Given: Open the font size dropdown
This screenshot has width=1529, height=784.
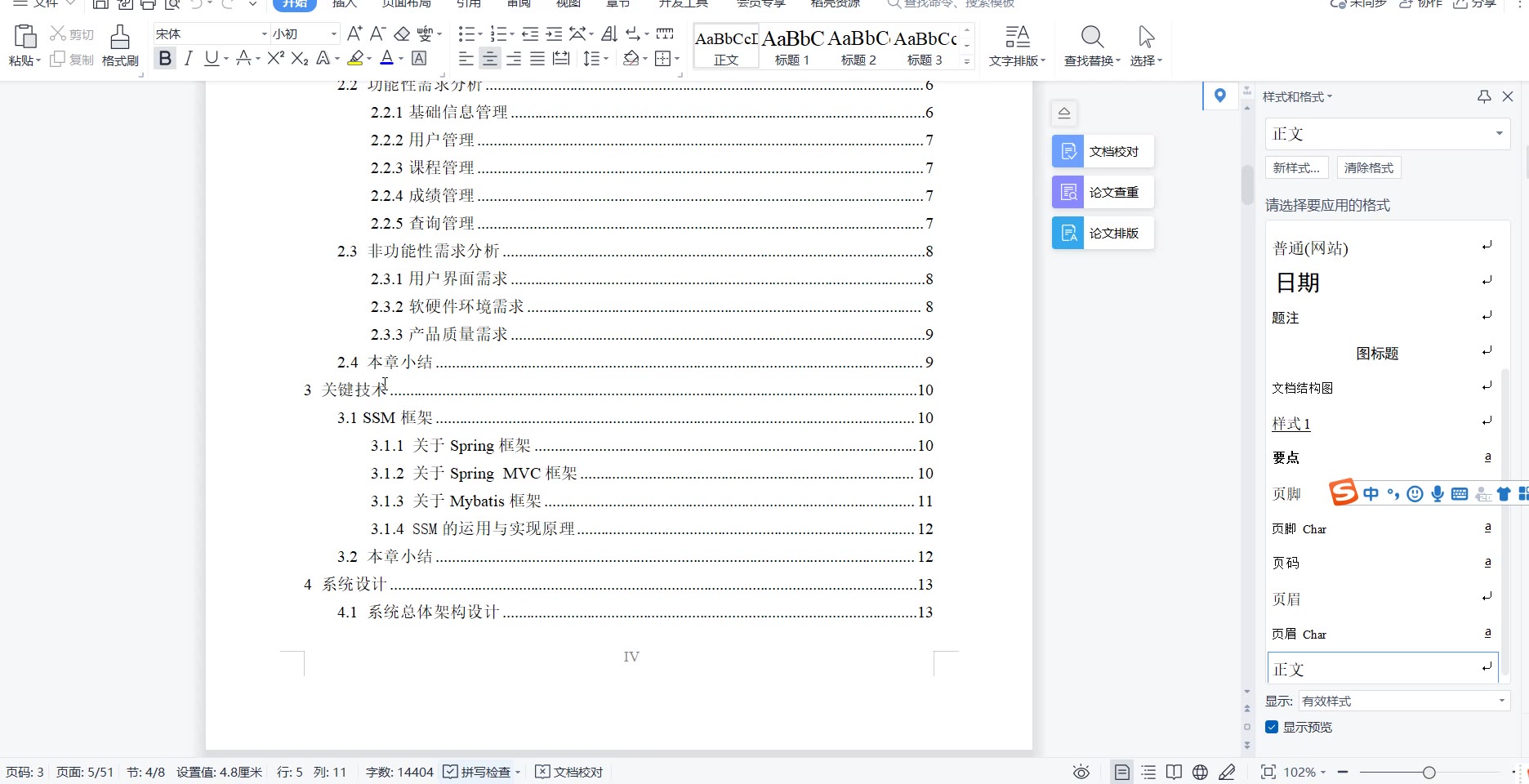Looking at the screenshot, I should point(334,34).
